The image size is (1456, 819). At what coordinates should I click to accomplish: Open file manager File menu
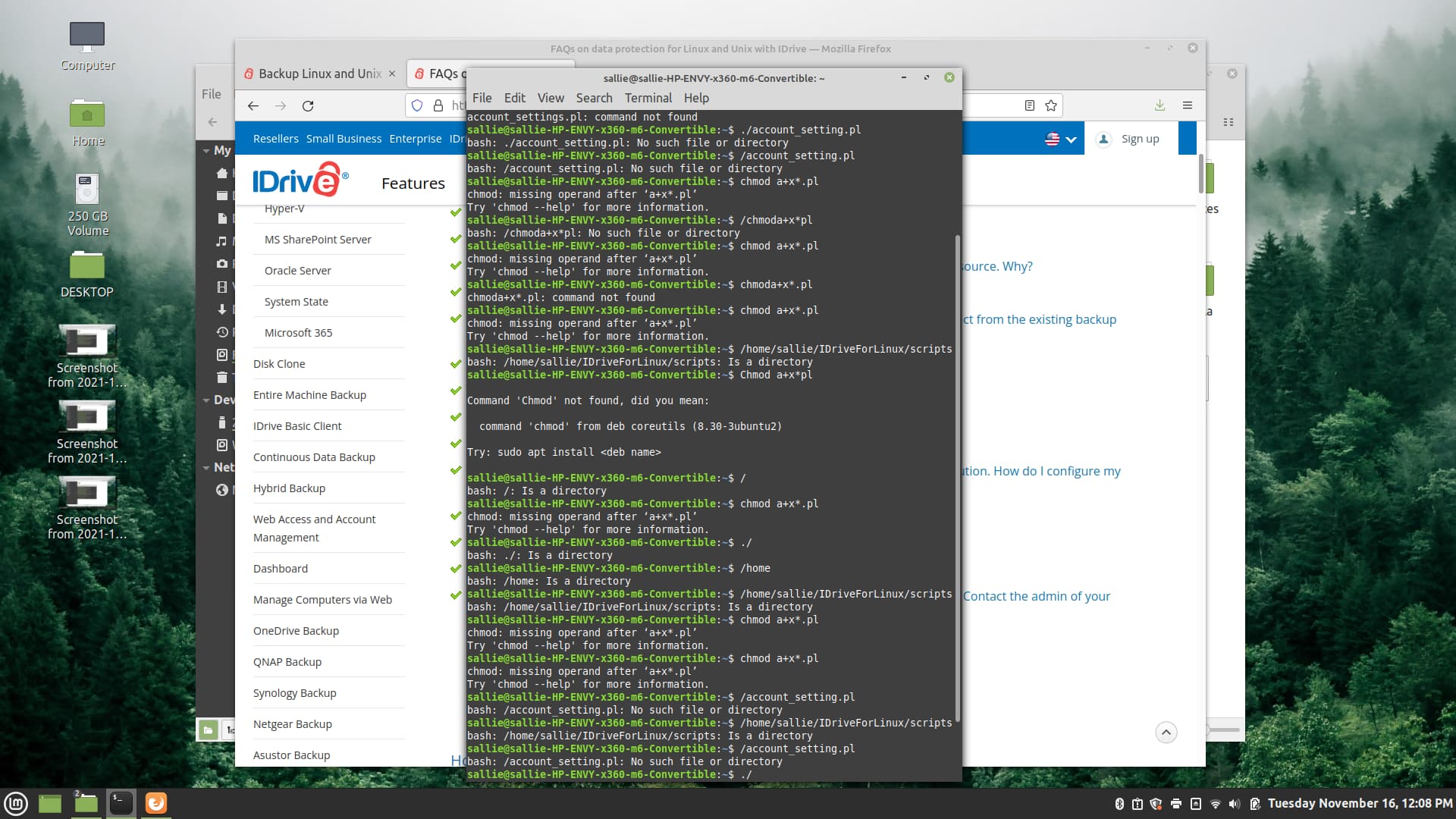[212, 94]
